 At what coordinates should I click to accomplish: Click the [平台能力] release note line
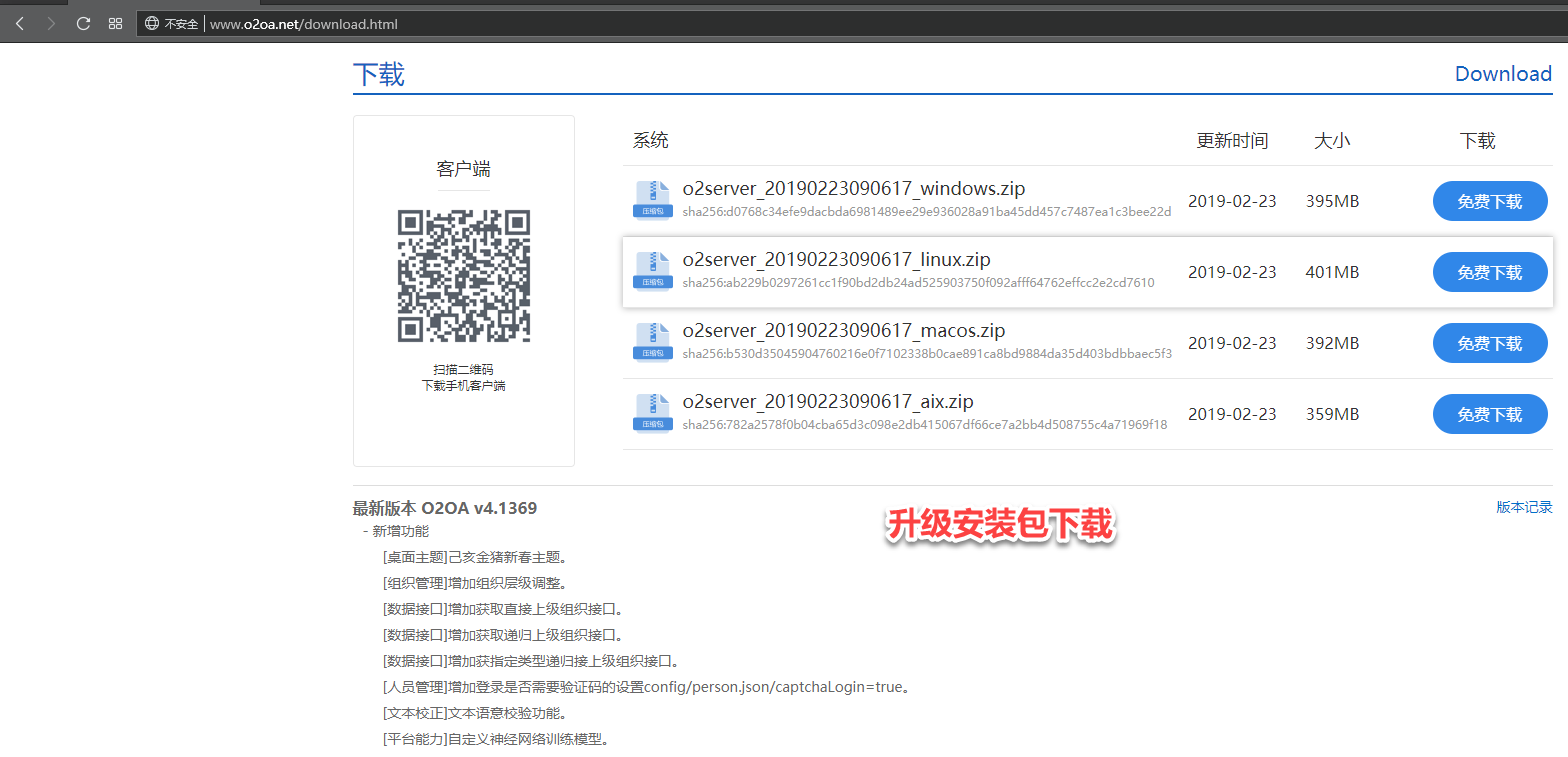pos(496,739)
